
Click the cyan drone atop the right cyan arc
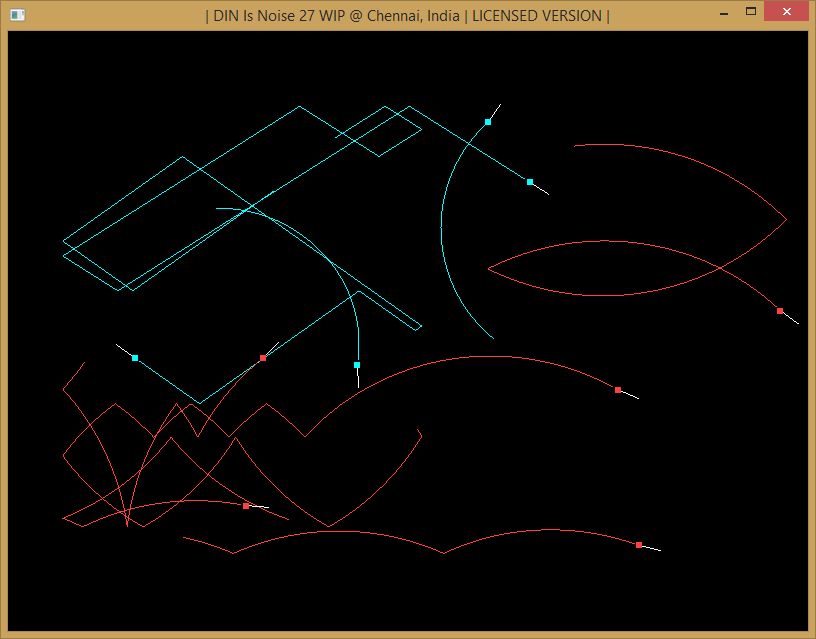click(488, 122)
